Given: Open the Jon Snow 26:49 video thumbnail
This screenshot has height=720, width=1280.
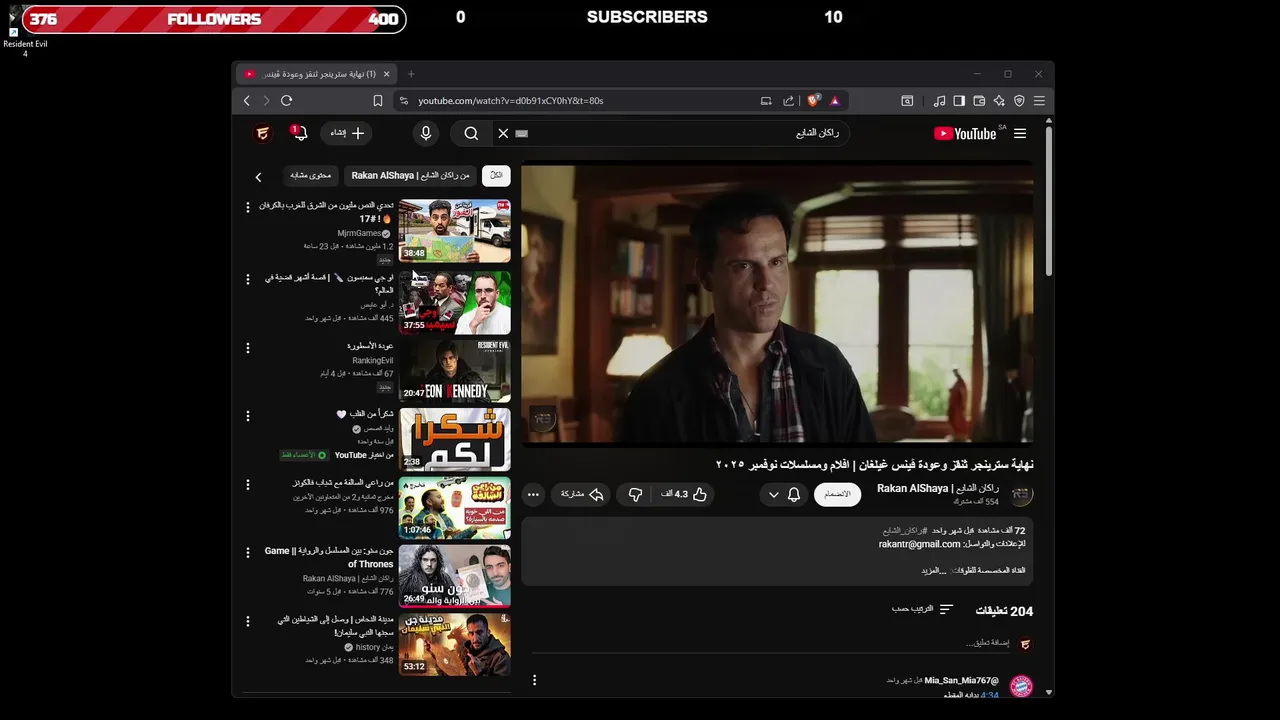Looking at the screenshot, I should point(455,576).
